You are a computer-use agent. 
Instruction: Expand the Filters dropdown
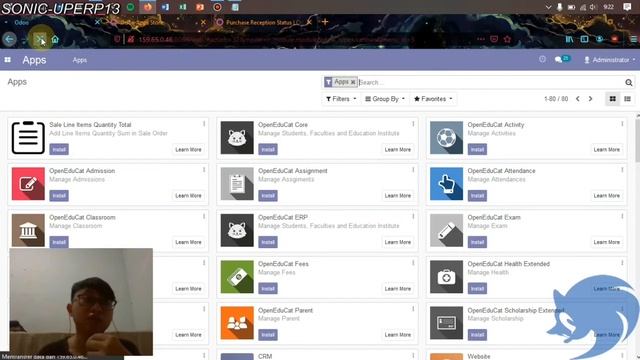(x=341, y=99)
